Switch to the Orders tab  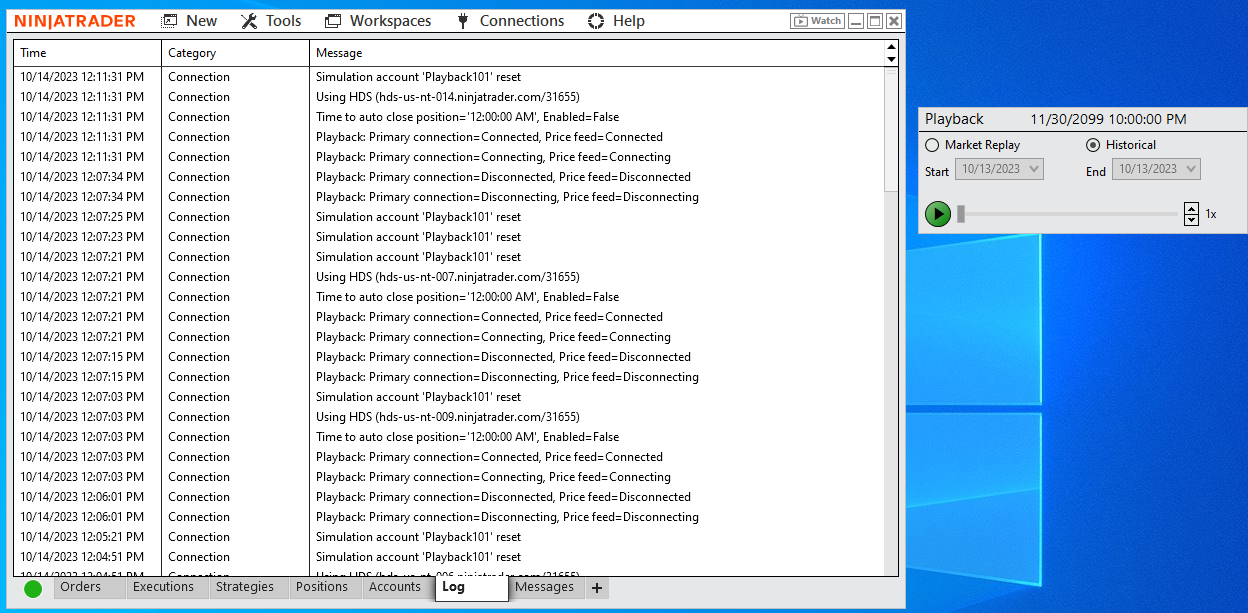pos(80,587)
